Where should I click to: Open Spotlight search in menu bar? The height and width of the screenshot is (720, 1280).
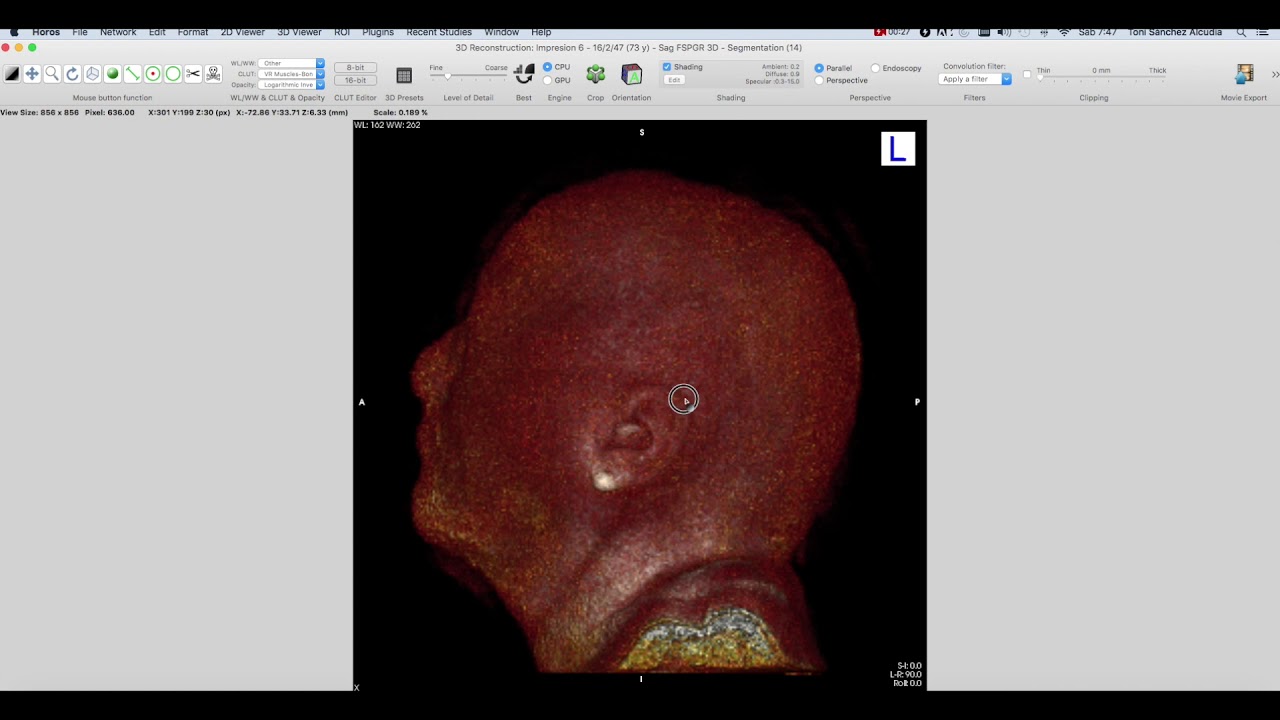coord(1241,32)
